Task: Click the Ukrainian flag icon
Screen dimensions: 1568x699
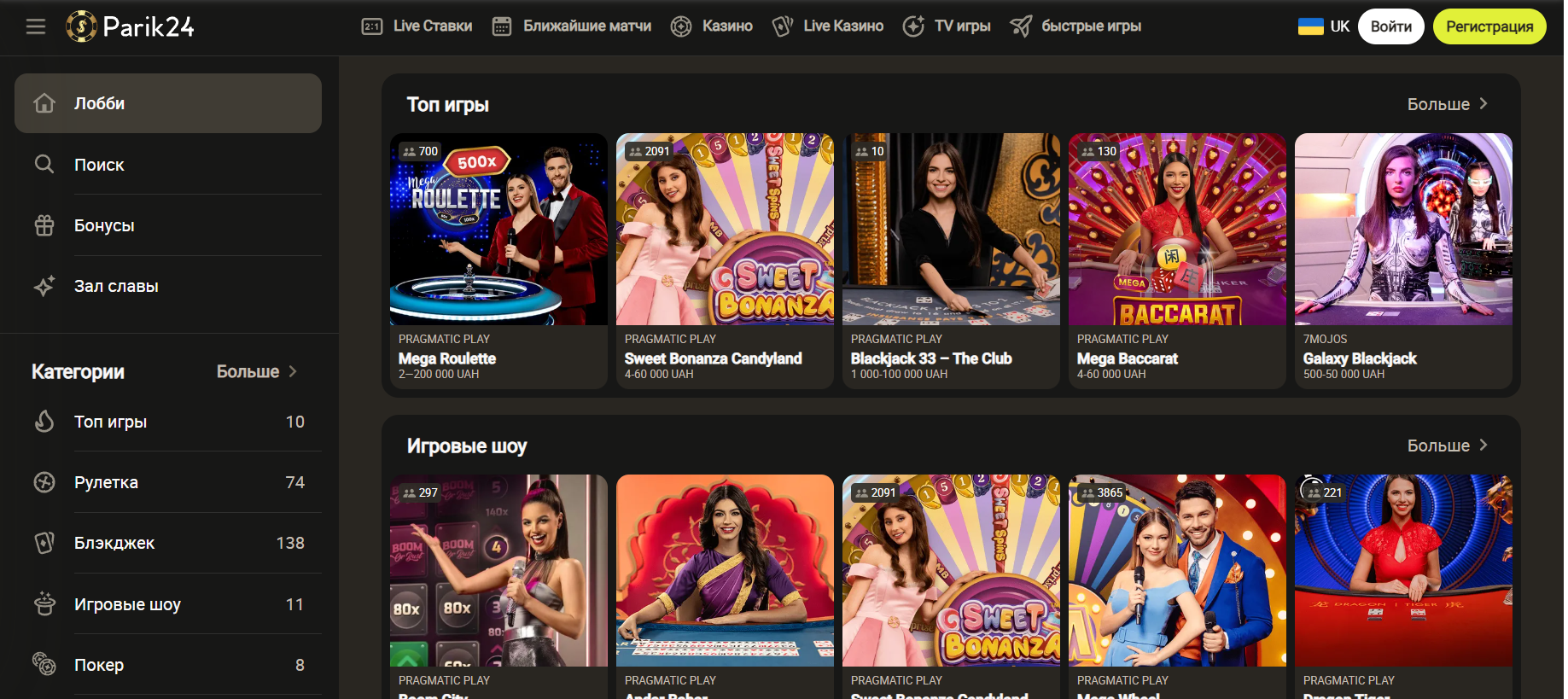Action: coord(1311,26)
